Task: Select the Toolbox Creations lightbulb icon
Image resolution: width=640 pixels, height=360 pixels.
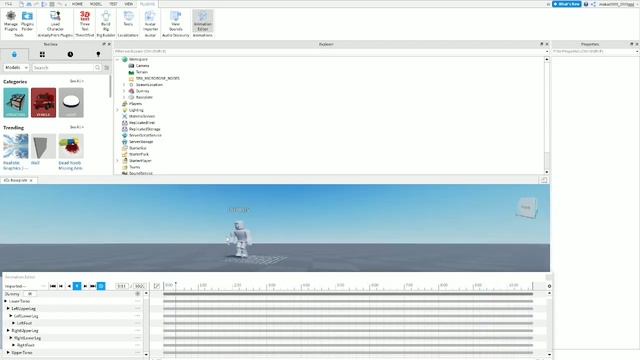Action: click(98, 54)
